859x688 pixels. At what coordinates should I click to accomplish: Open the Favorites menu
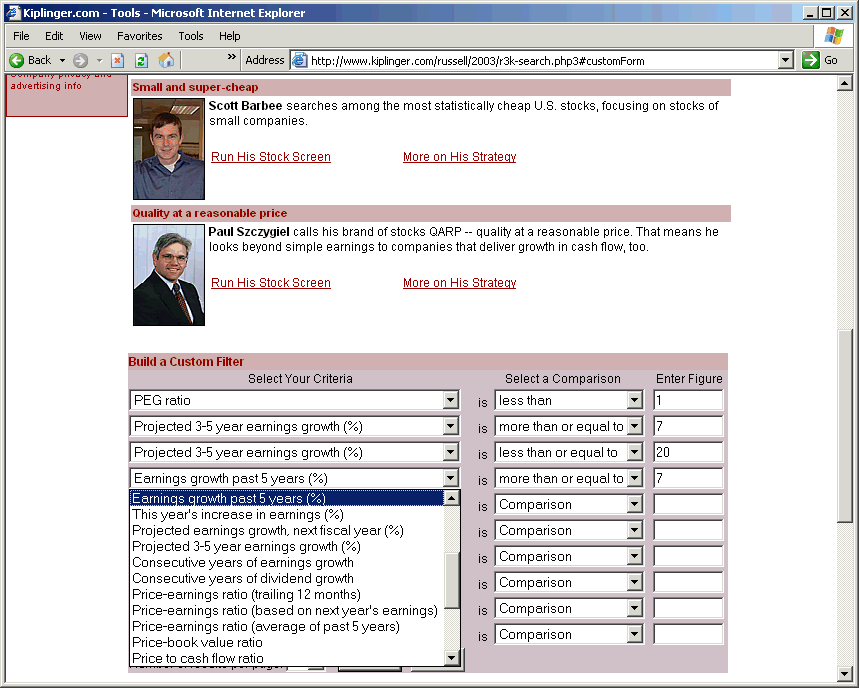coord(139,36)
